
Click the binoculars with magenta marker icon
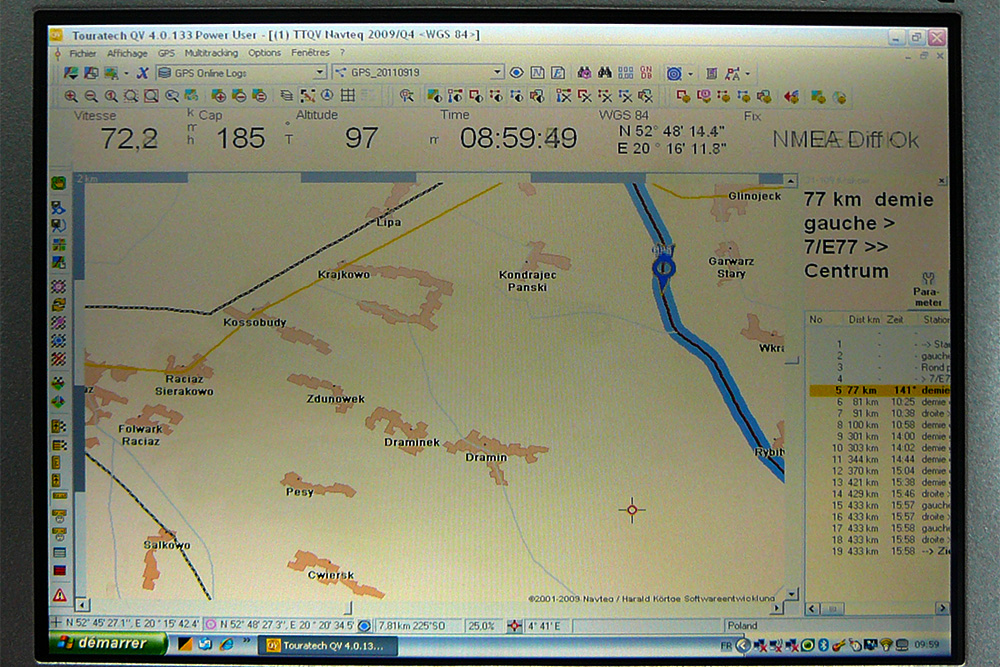coord(584,73)
